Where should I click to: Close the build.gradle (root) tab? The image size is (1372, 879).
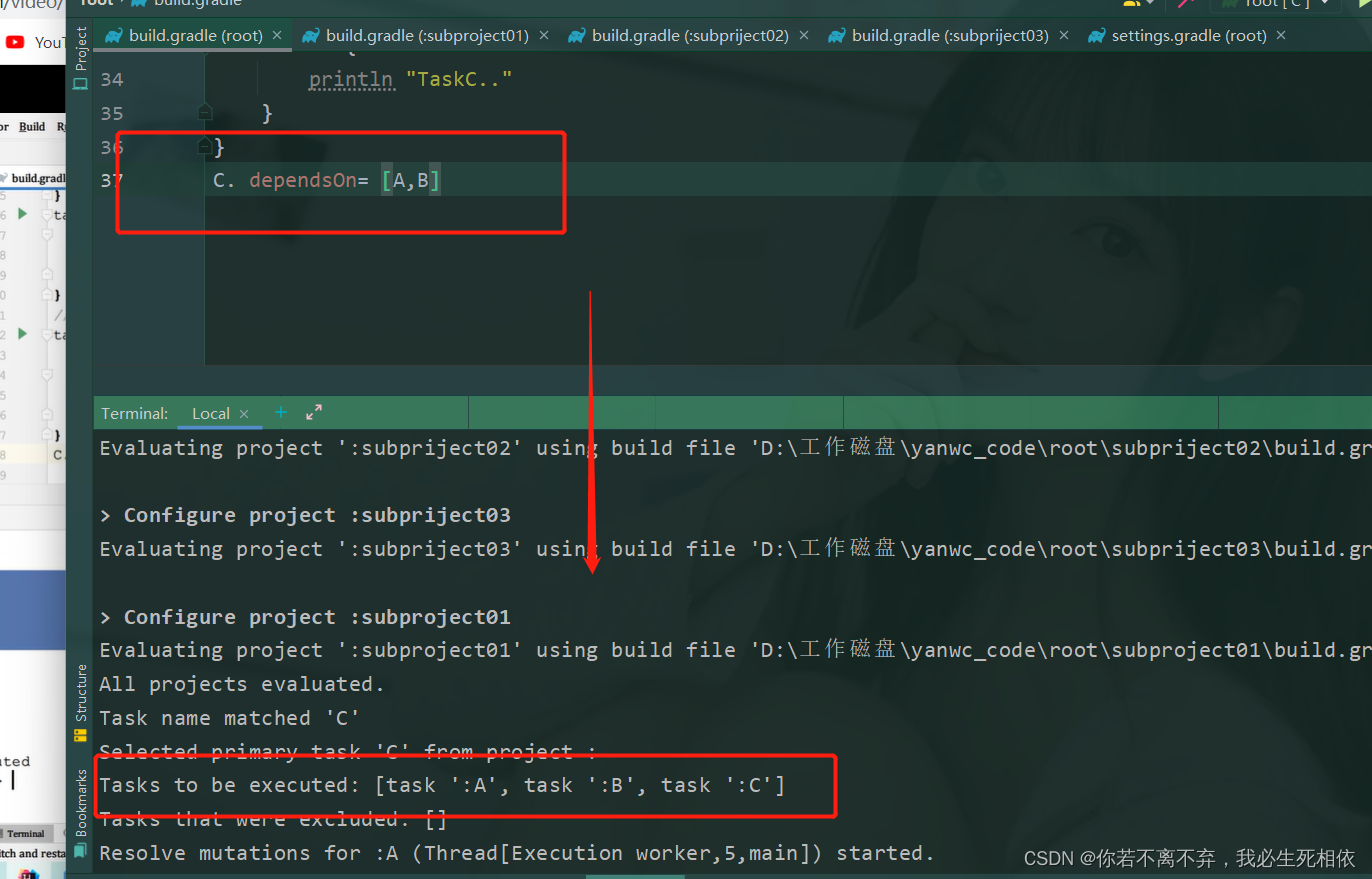click(277, 36)
